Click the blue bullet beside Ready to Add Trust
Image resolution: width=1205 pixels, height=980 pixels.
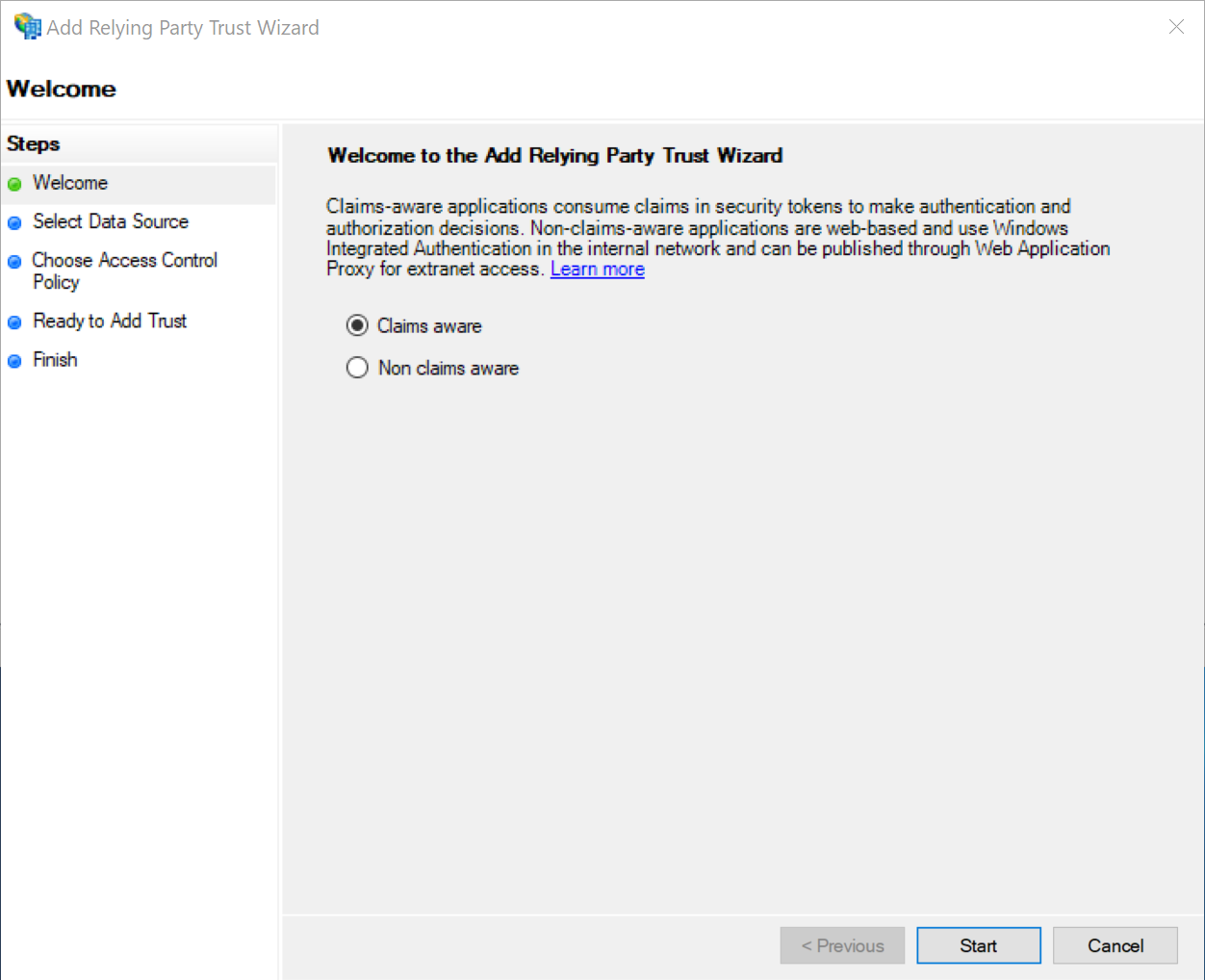(x=14, y=322)
